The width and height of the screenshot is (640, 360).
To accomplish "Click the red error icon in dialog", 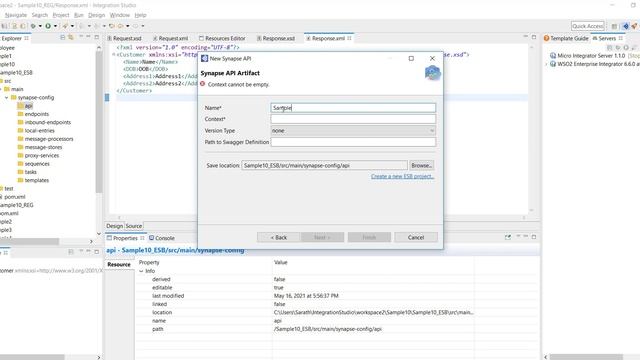I will click(202, 84).
